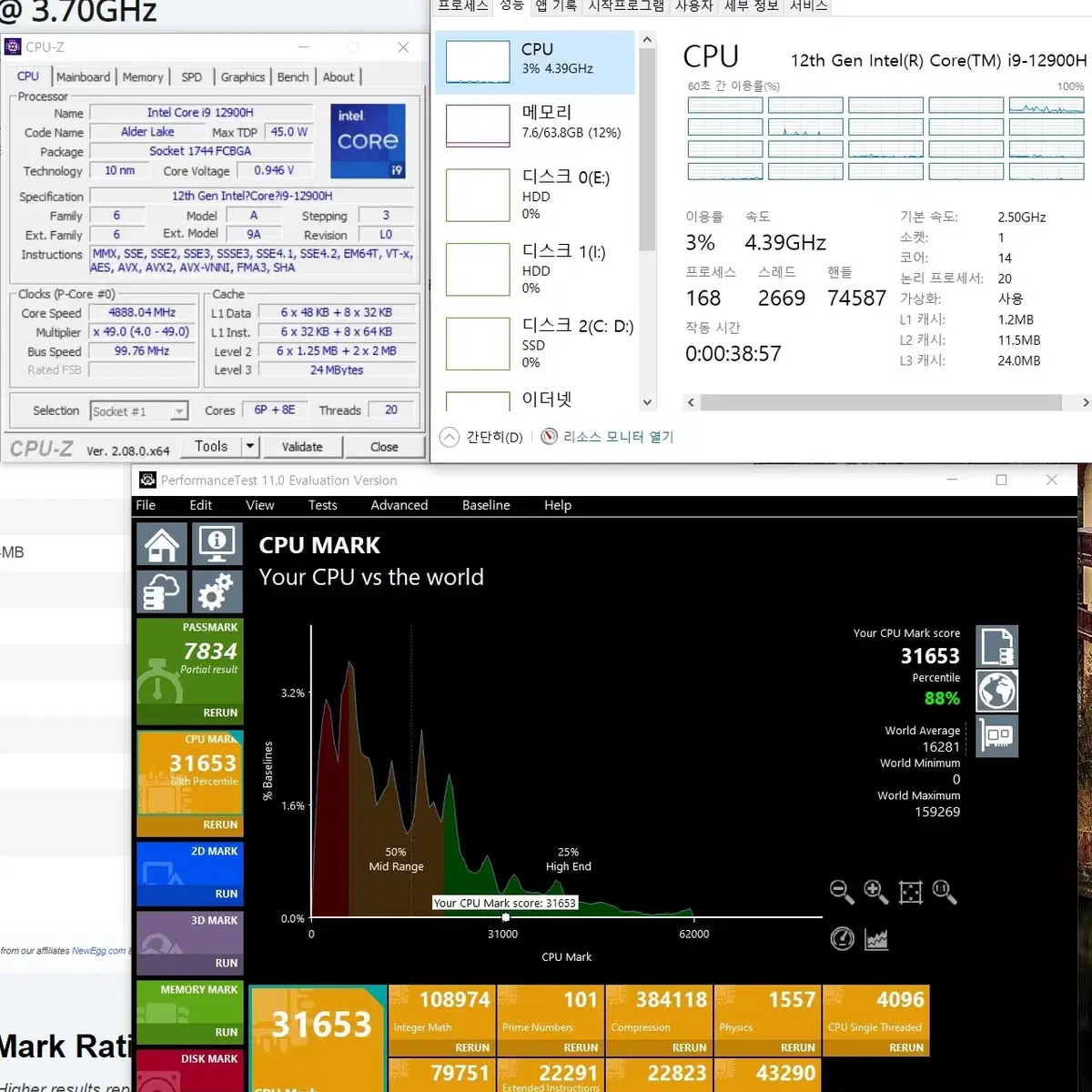1092x1092 pixels.
Task: Click the 간단히 collapse chevron icon
Action: click(450, 437)
